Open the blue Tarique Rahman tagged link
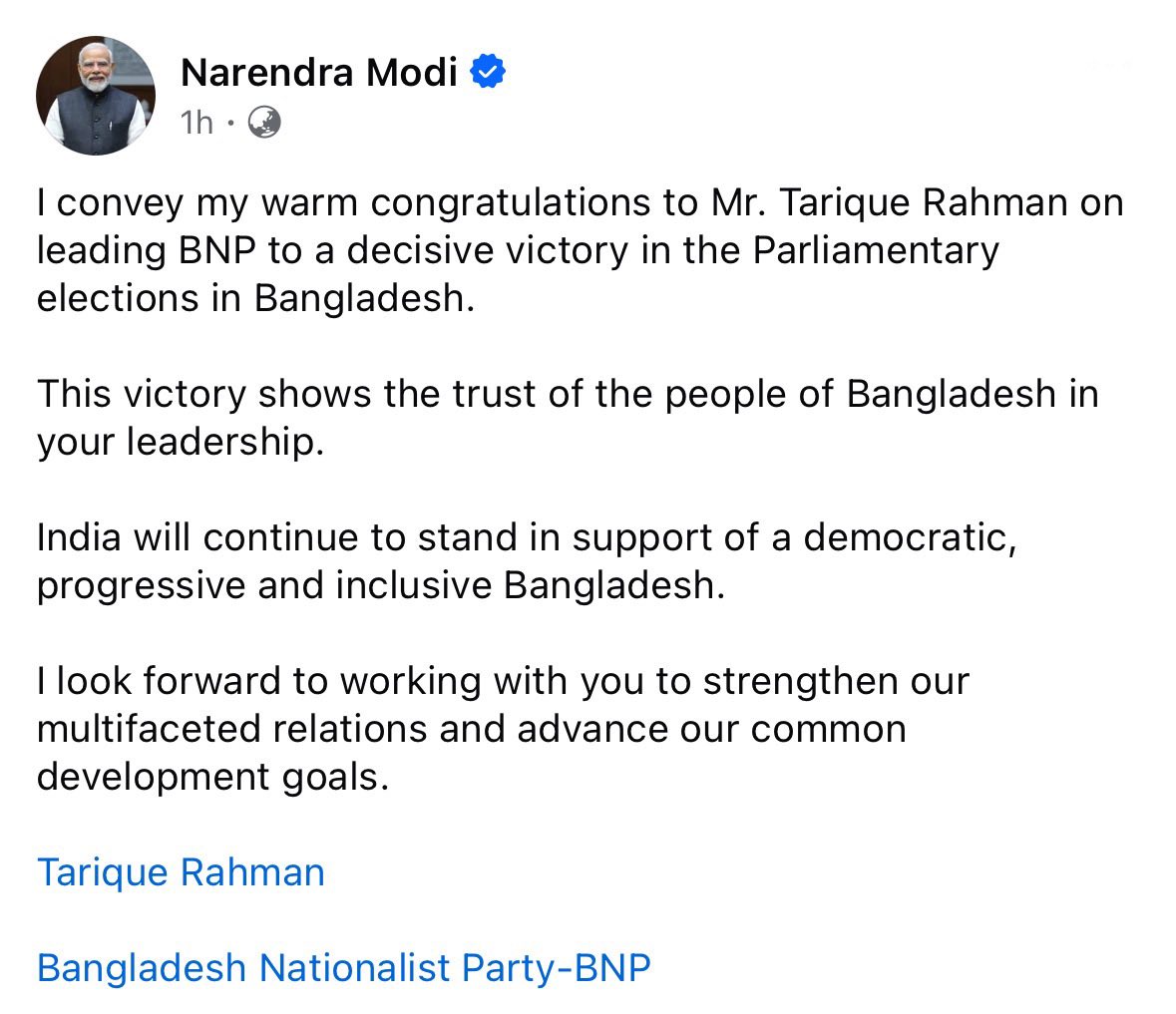 point(181,872)
